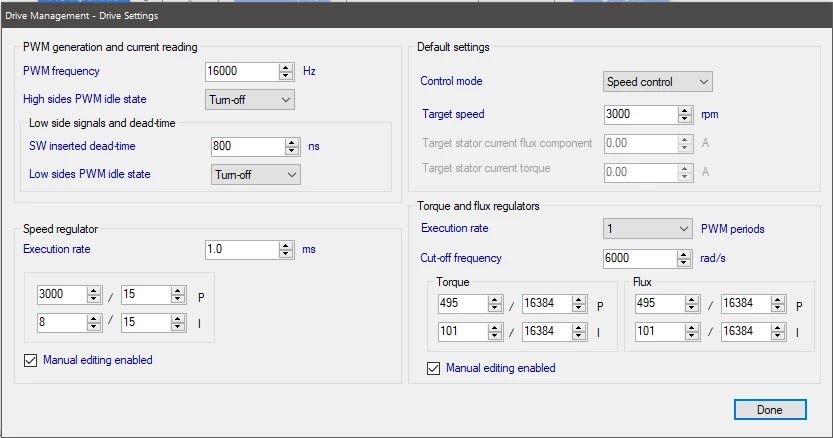Click the PWM frequency input field
Image resolution: width=833 pixels, height=438 pixels.
click(x=242, y=71)
